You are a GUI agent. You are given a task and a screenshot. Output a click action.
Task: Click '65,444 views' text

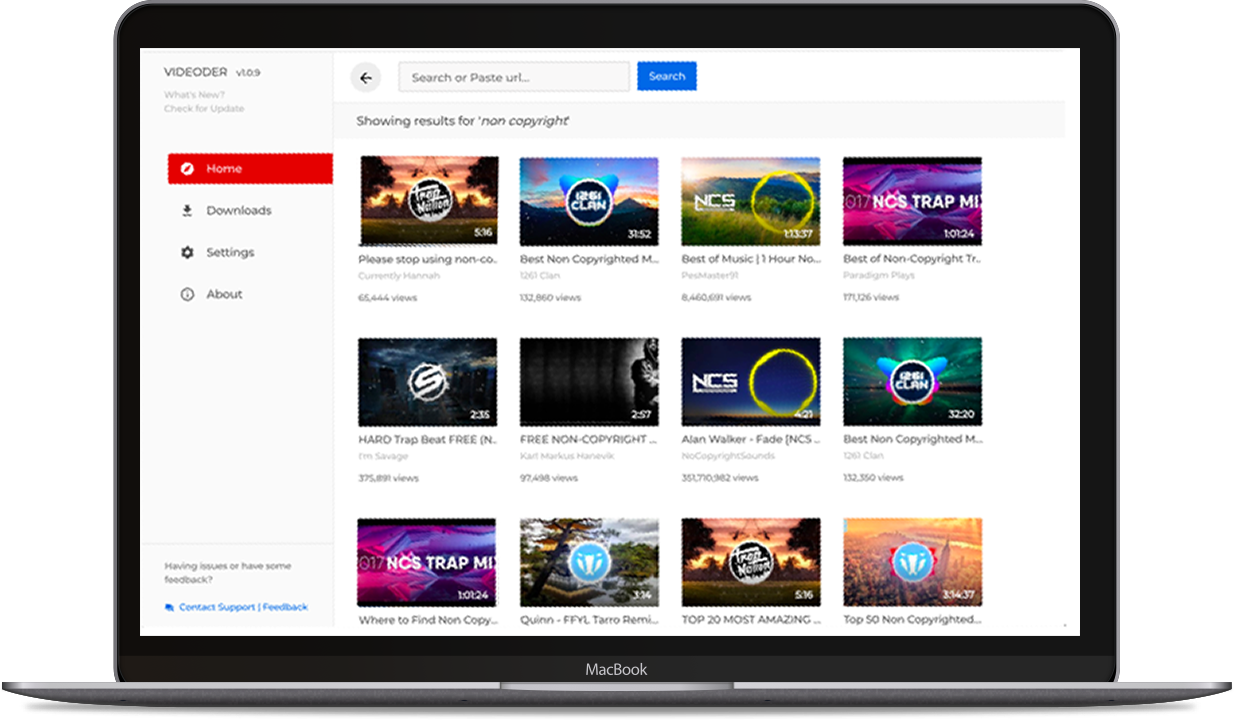(388, 298)
